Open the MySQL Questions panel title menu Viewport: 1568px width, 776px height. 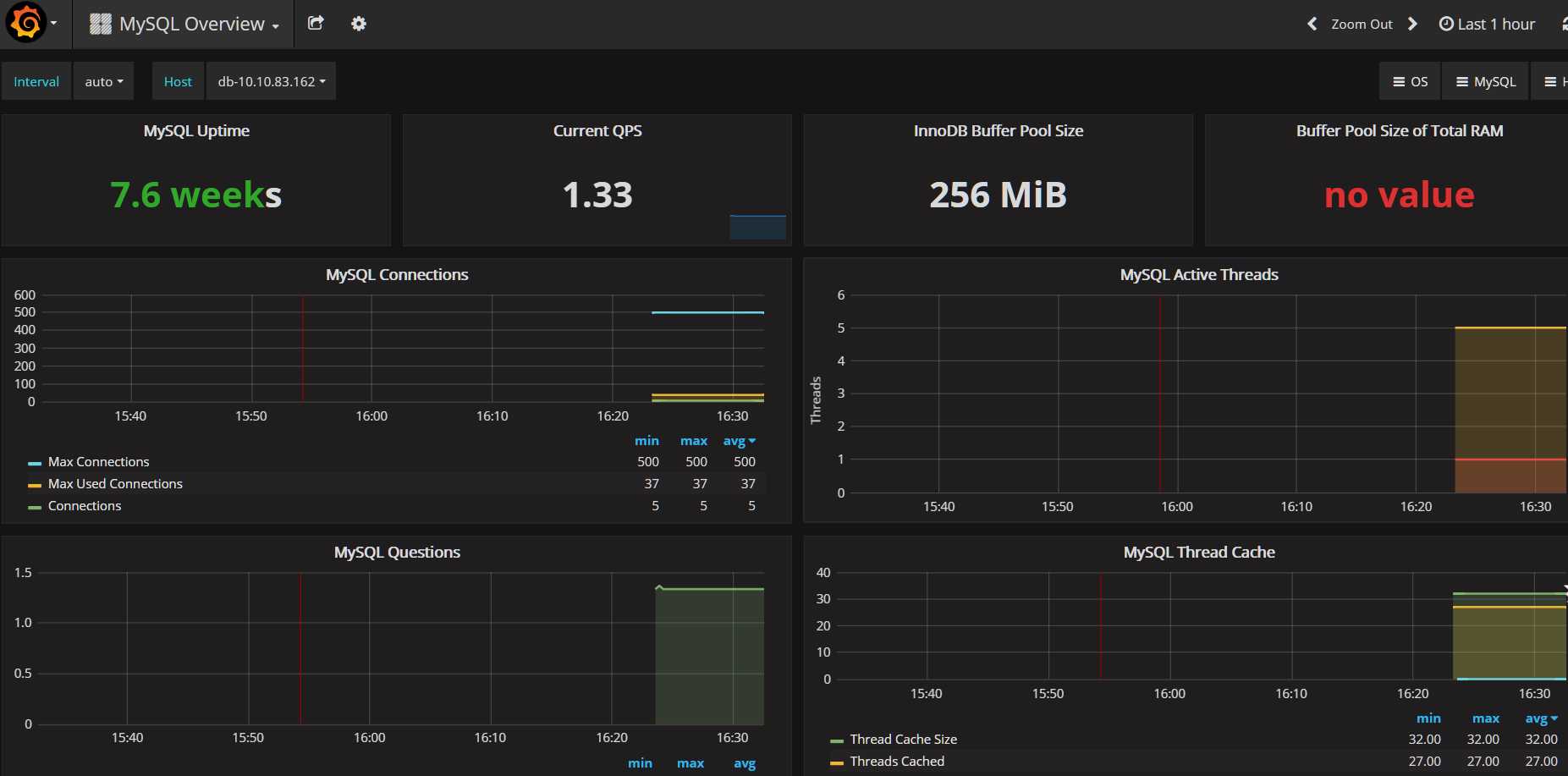point(397,552)
